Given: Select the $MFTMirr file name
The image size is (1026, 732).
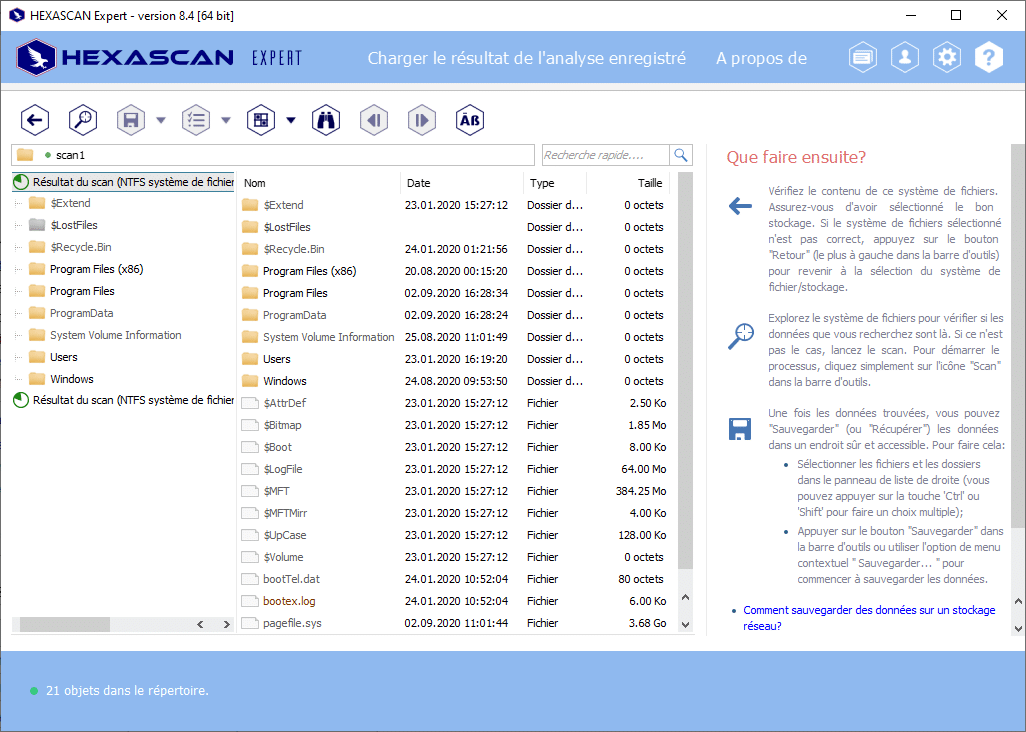Looking at the screenshot, I should point(285,513).
